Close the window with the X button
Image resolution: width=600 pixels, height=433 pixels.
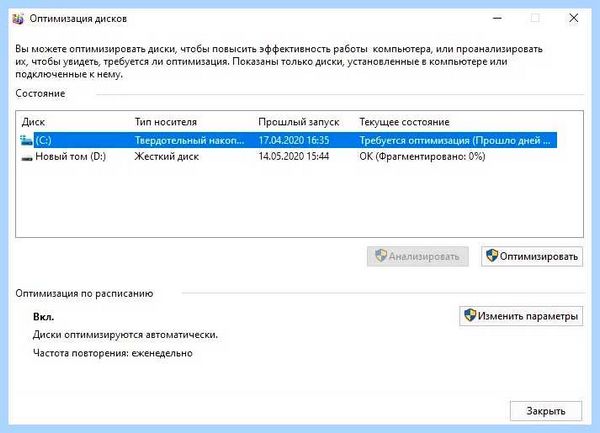(x=574, y=18)
